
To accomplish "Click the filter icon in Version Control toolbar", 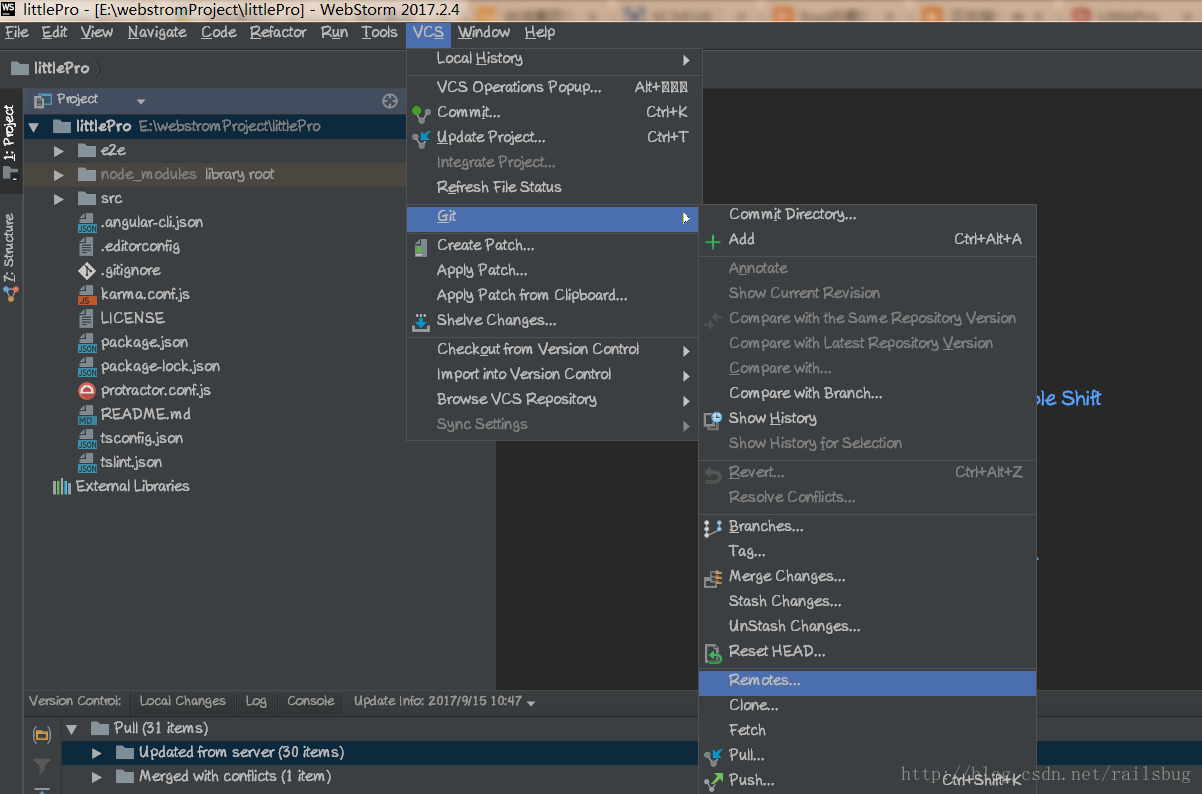I will pyautogui.click(x=41, y=766).
